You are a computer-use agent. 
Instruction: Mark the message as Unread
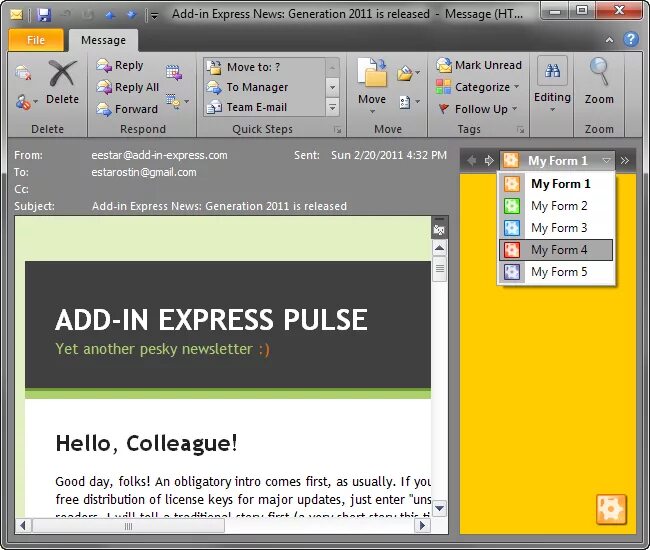(479, 65)
